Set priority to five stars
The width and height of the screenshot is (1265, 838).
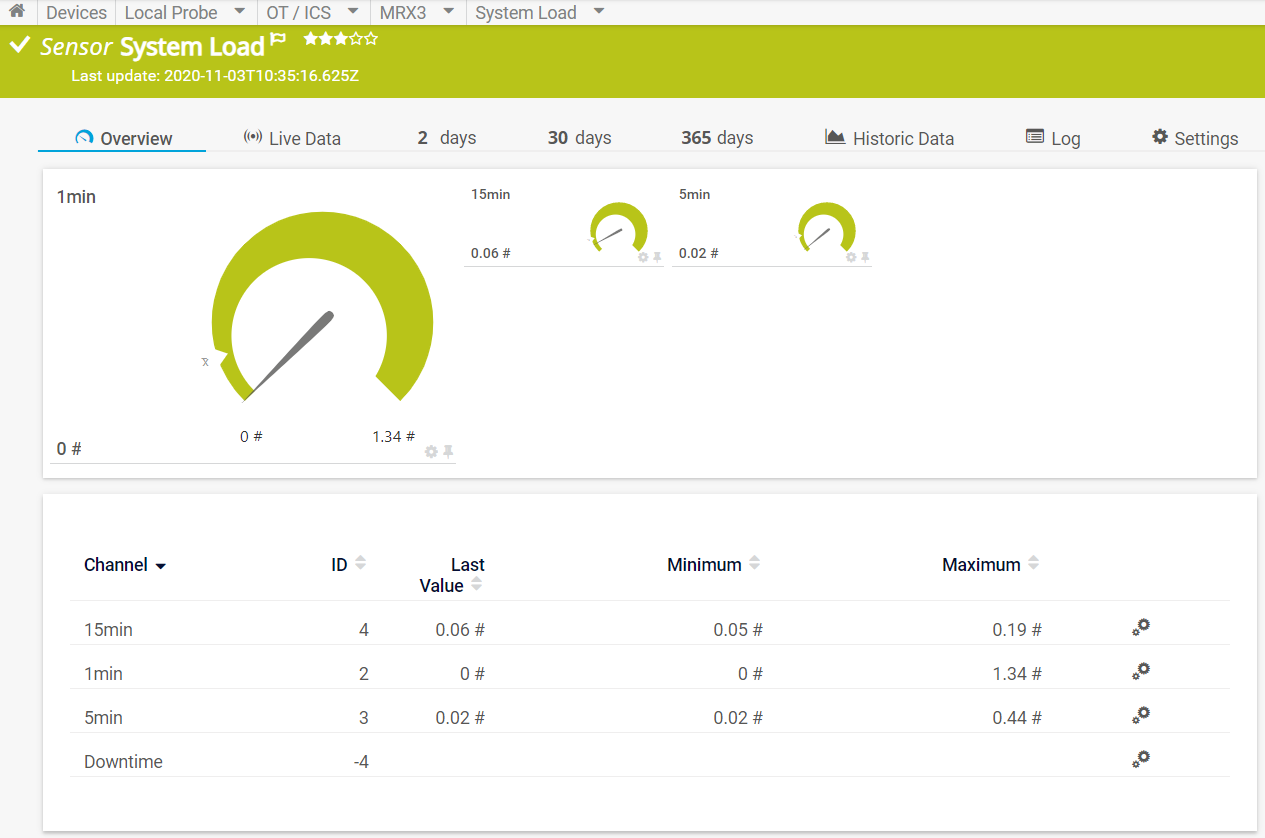(x=371, y=39)
